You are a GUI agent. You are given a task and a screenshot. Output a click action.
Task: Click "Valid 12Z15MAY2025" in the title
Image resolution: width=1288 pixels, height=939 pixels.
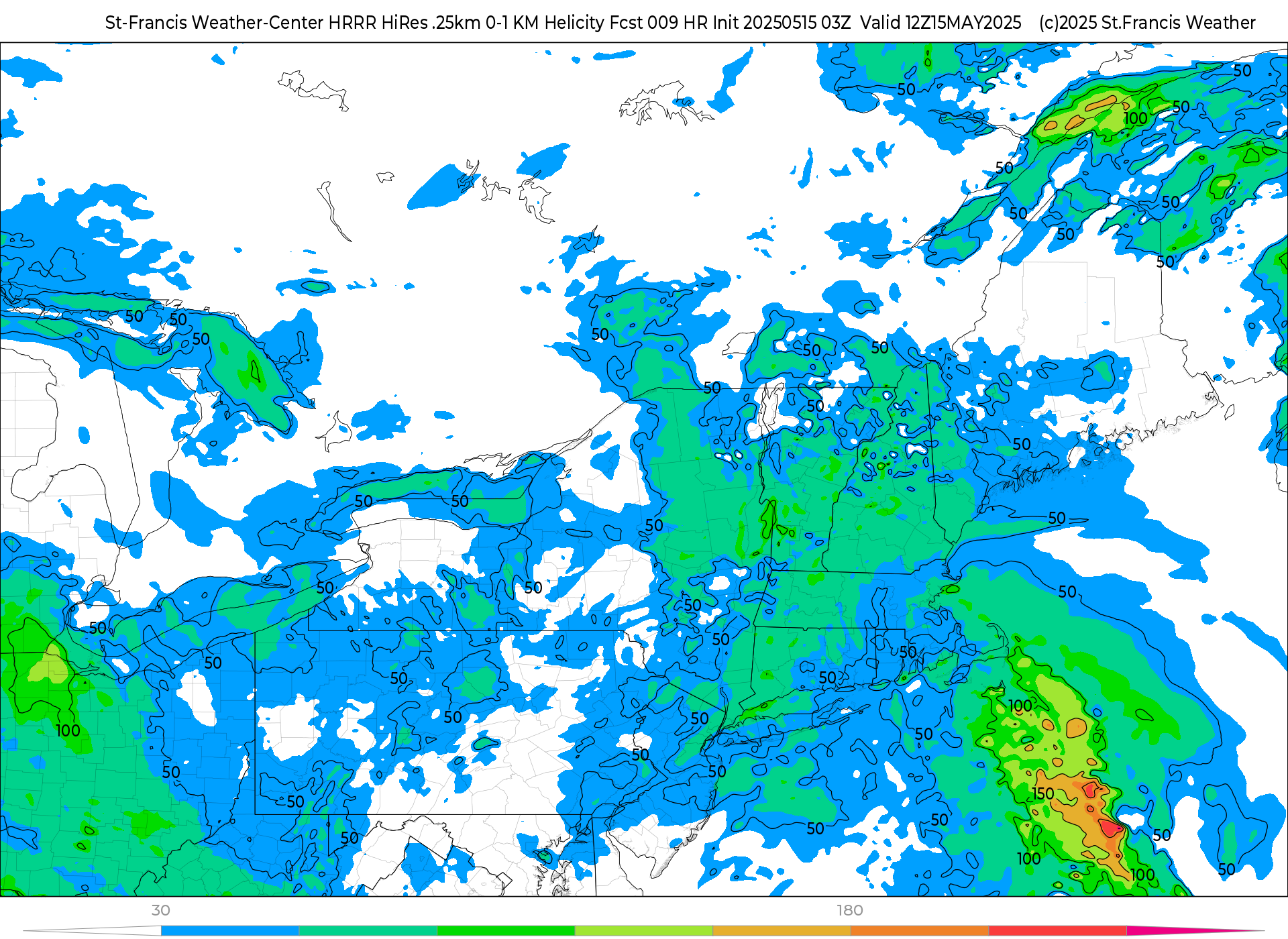click(x=941, y=23)
